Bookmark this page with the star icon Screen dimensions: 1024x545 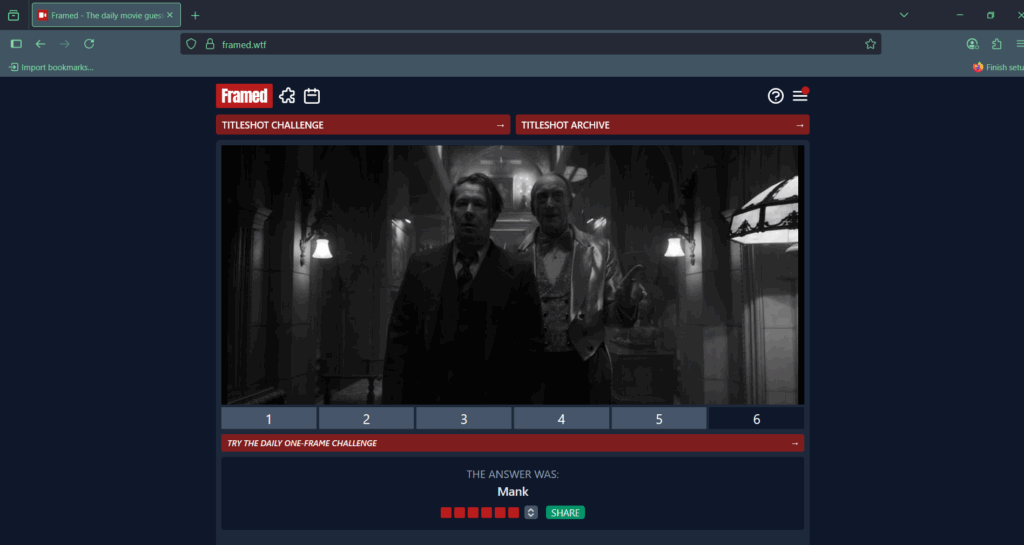(870, 44)
